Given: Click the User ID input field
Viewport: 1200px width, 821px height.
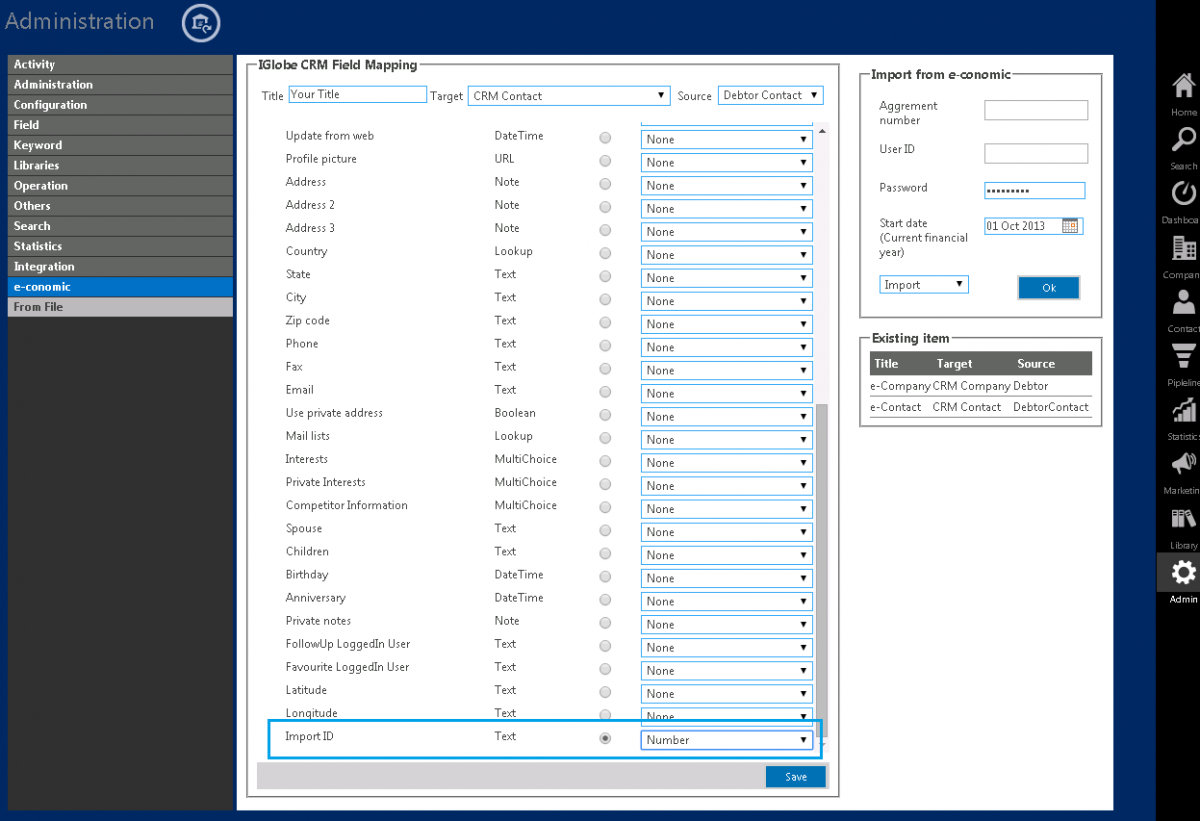Looking at the screenshot, I should coord(1036,153).
